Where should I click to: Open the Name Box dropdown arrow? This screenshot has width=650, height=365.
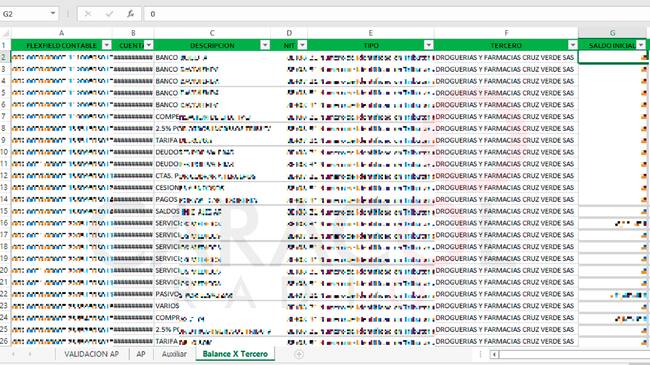53,14
